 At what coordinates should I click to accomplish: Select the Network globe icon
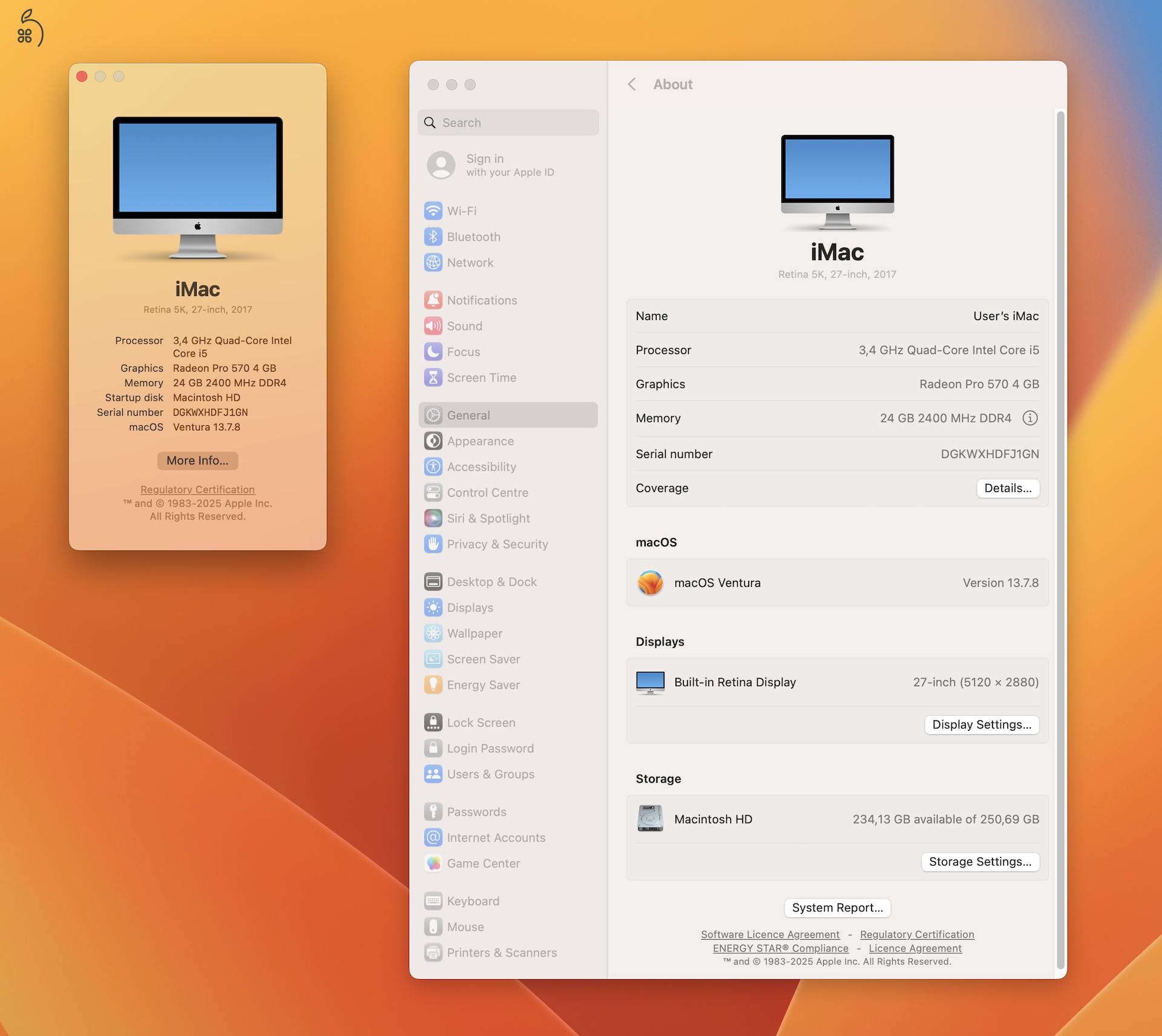click(433, 263)
